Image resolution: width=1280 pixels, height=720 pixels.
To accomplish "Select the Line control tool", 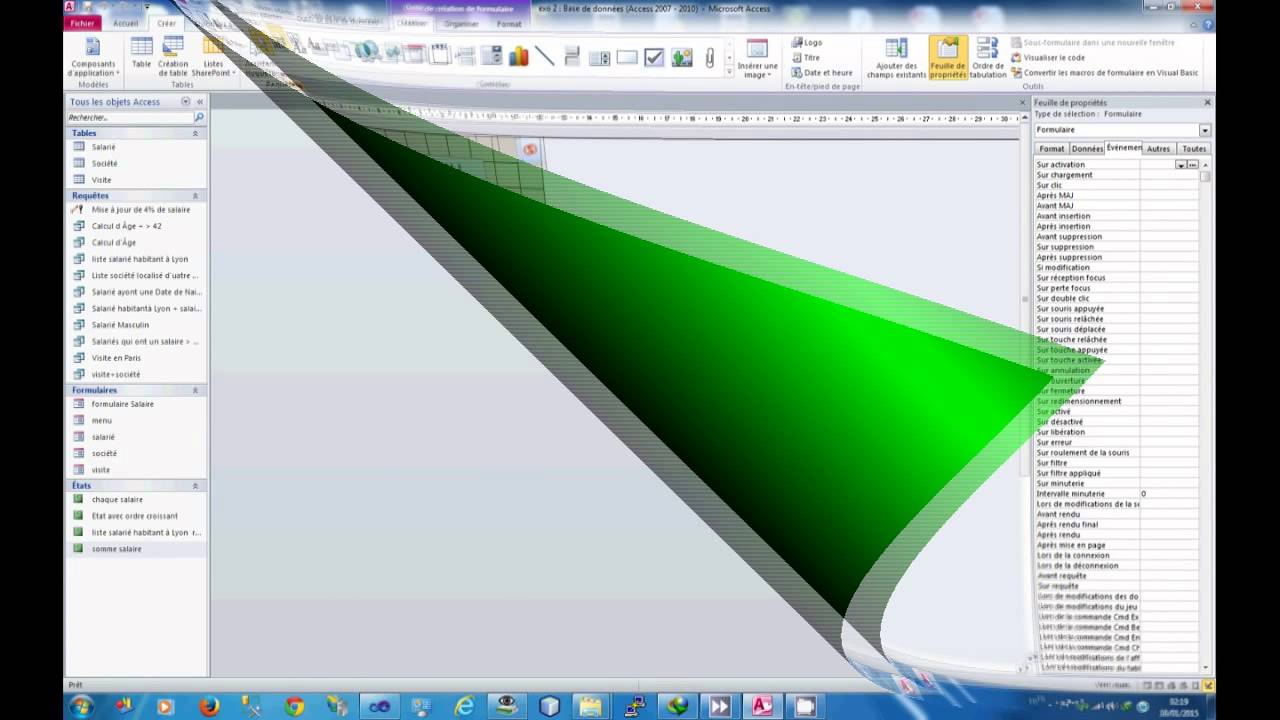I will point(545,57).
